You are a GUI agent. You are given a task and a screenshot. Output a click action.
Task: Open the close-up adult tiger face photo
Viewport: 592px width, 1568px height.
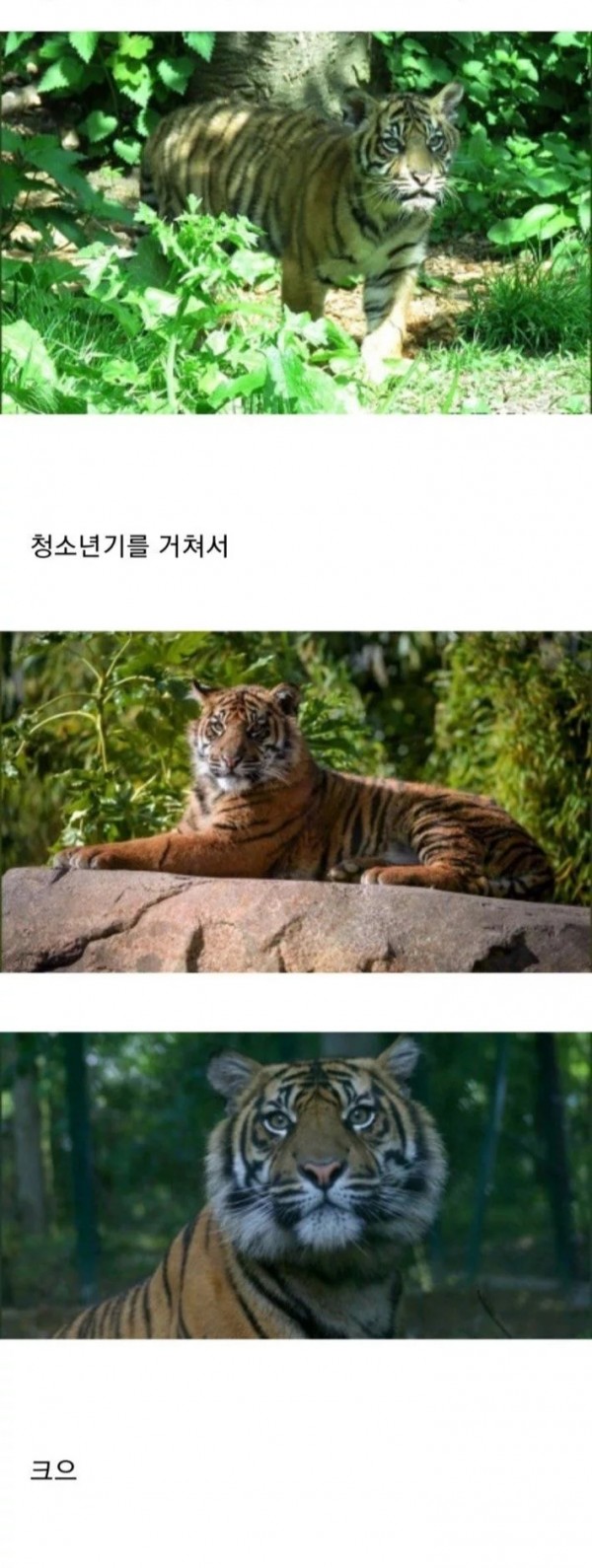(296, 1184)
